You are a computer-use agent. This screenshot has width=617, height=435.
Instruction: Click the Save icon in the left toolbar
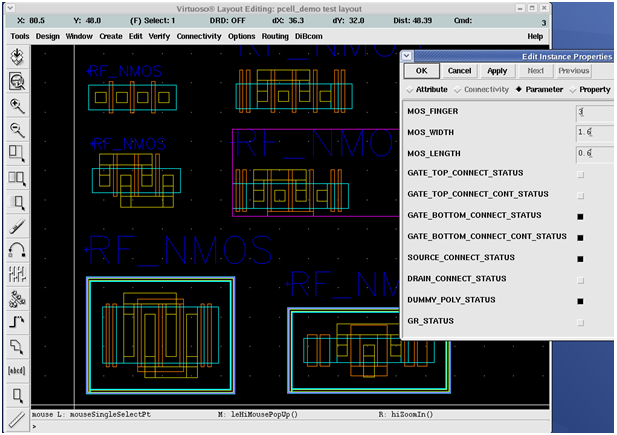[16, 57]
